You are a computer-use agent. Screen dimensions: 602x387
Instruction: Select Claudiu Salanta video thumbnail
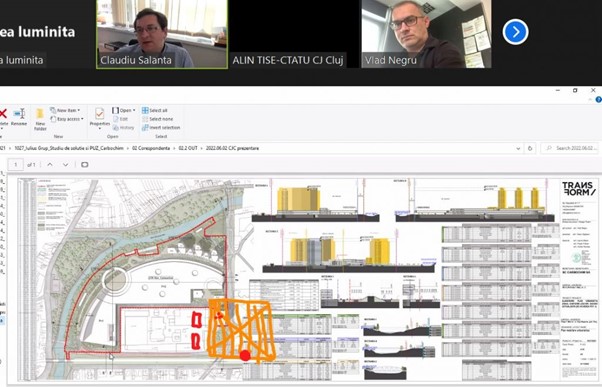(x=162, y=34)
